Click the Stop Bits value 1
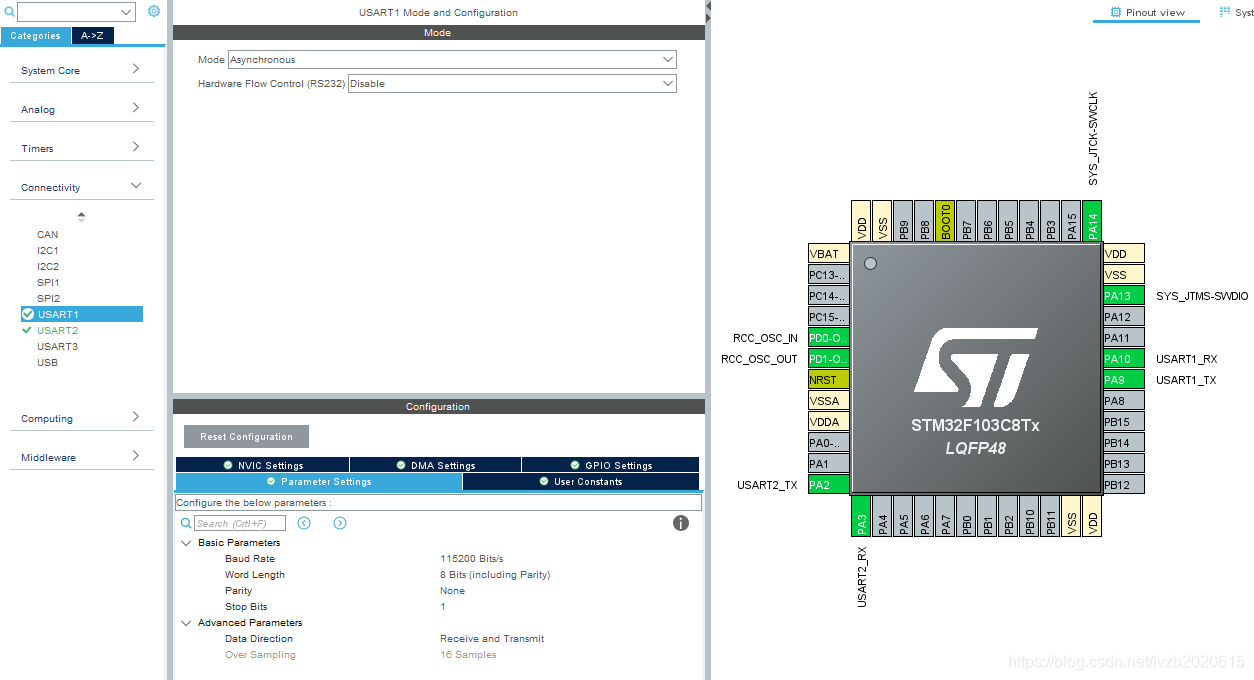The width and height of the screenshot is (1254, 680). click(443, 607)
